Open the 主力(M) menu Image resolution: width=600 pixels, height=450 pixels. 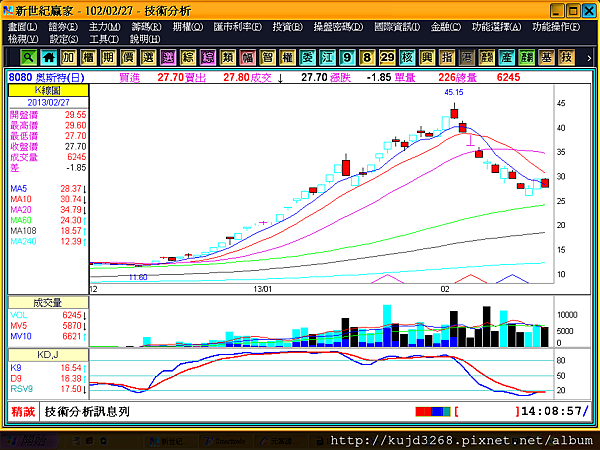[104, 27]
